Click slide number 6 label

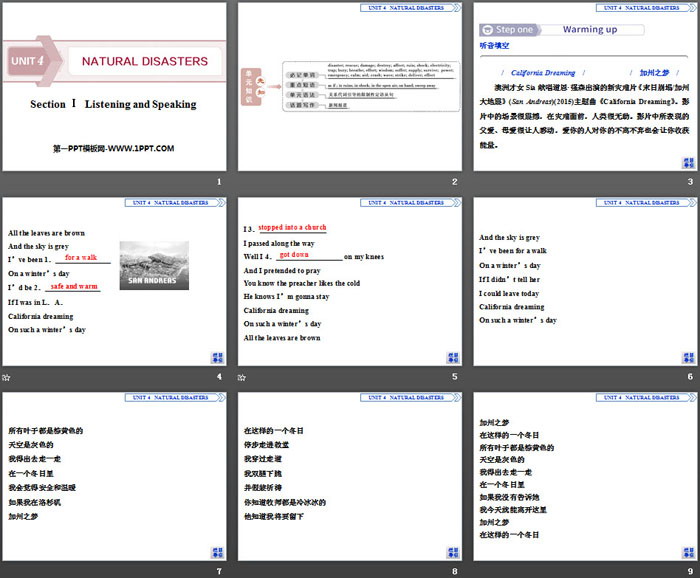pyautogui.click(x=690, y=376)
